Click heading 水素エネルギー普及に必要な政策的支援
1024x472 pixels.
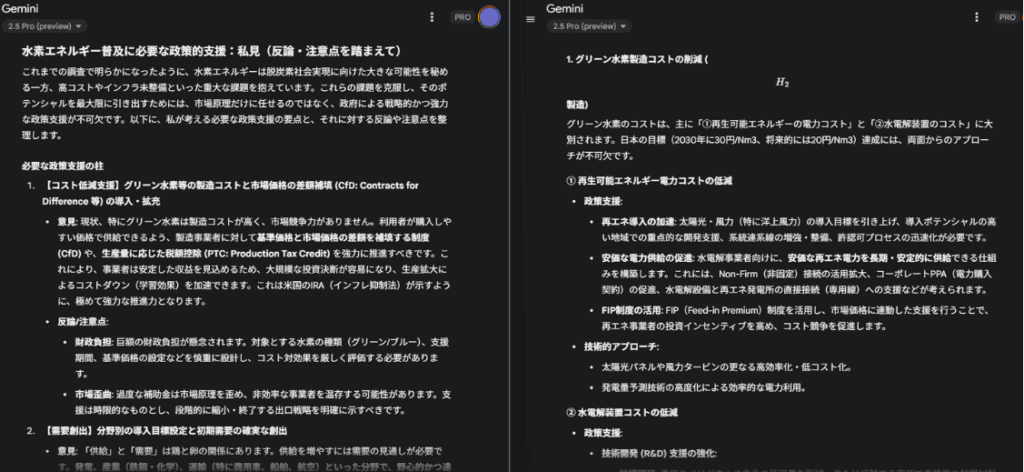[x=211, y=52]
